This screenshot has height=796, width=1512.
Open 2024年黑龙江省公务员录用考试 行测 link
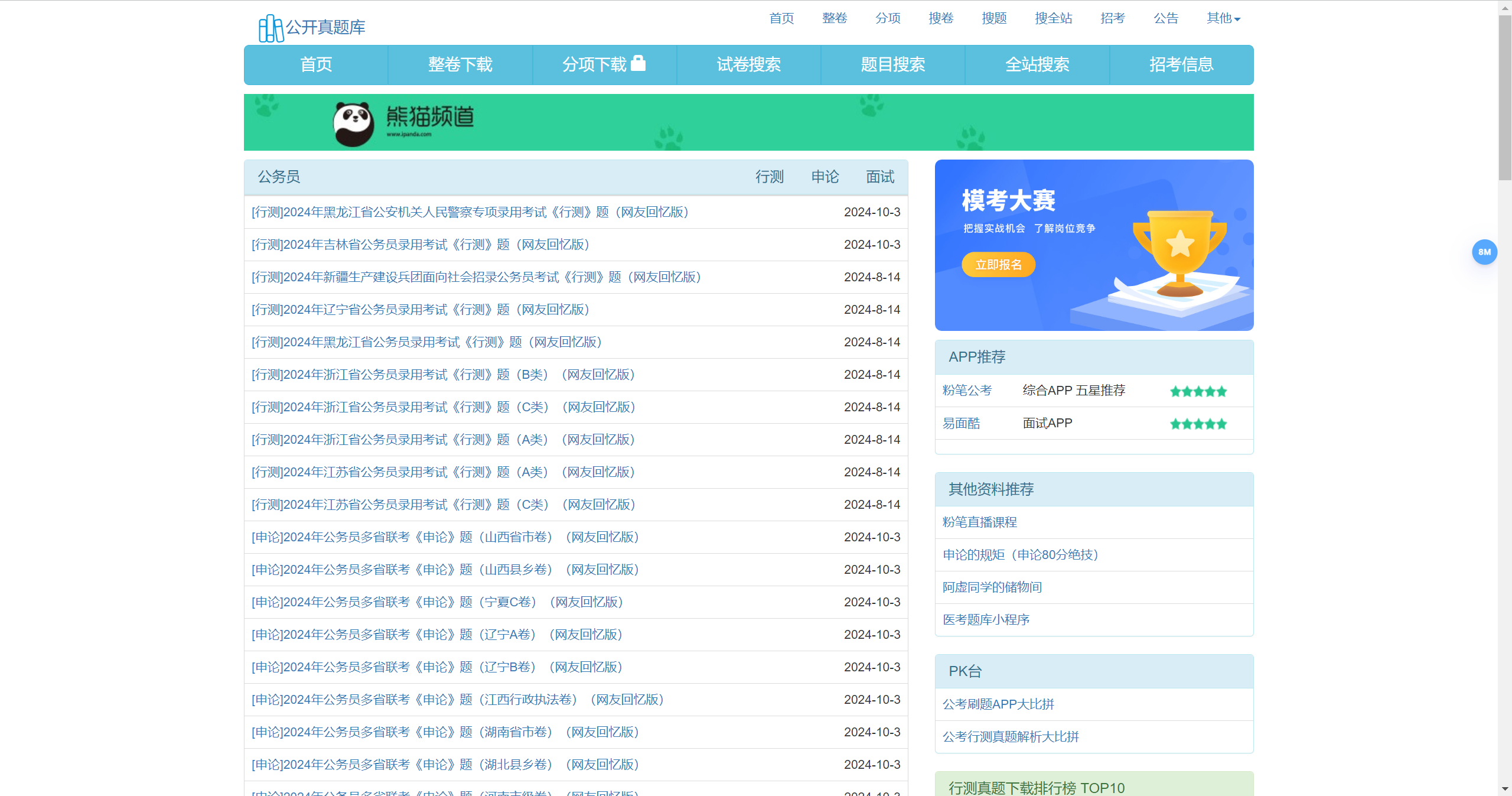pos(426,342)
